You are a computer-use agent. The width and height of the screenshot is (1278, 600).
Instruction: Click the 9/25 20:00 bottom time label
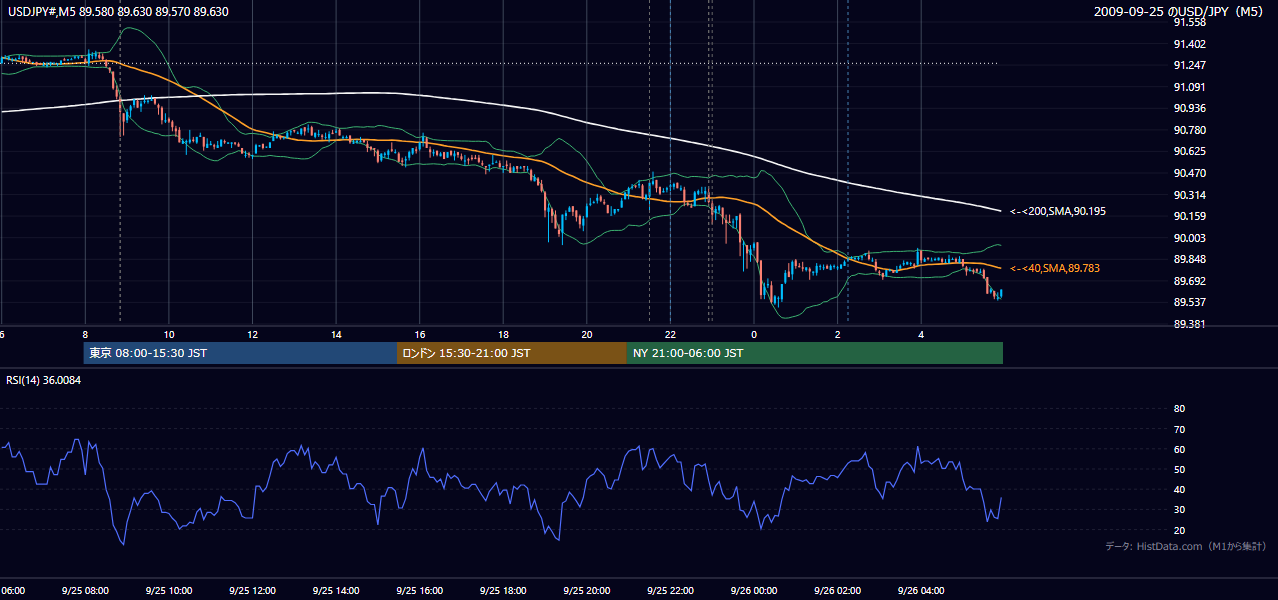point(587,591)
